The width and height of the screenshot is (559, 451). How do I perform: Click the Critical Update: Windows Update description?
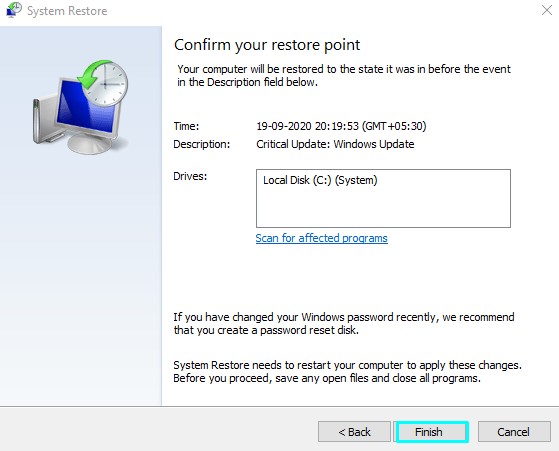click(x=335, y=144)
